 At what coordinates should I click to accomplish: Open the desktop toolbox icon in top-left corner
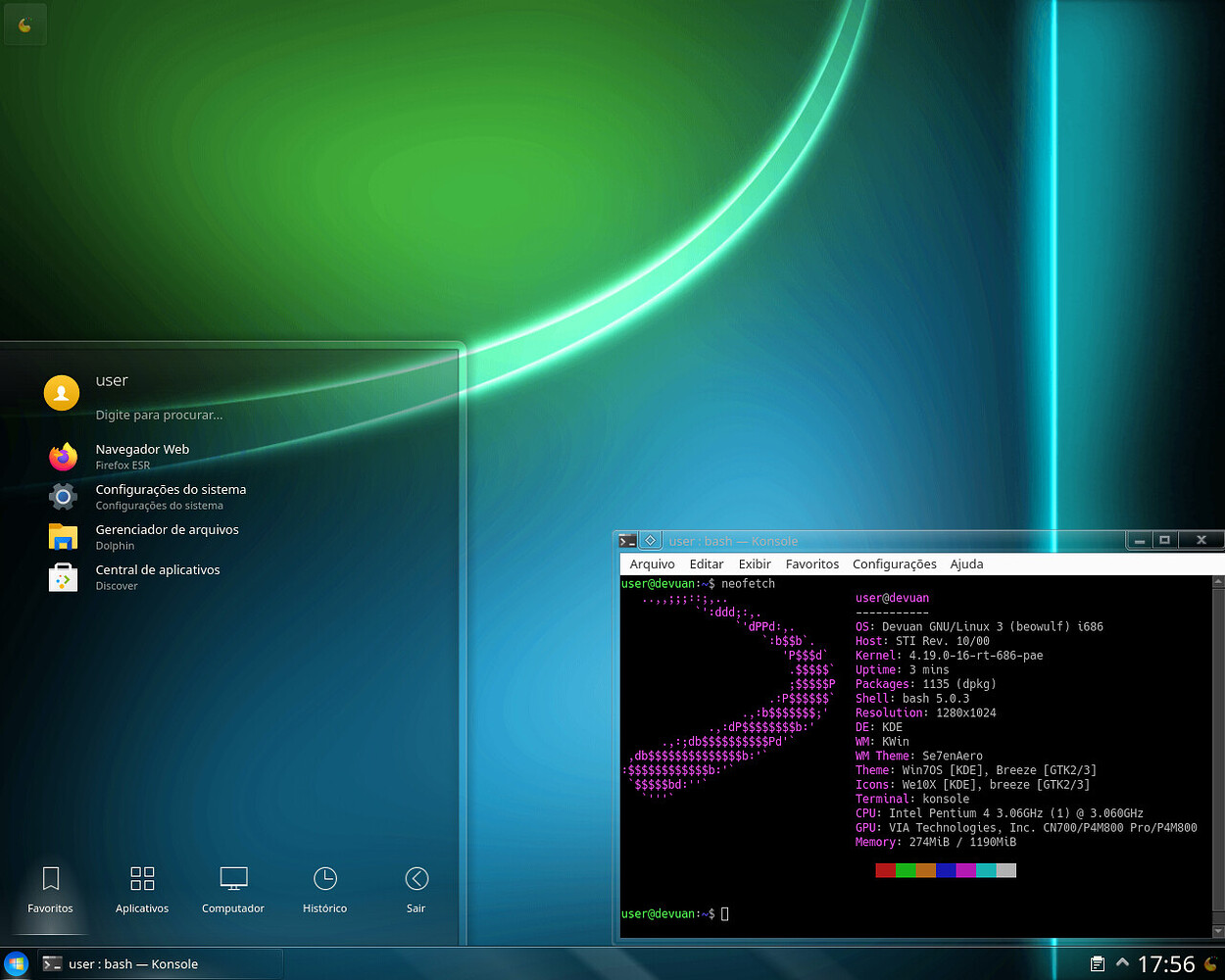(24, 25)
